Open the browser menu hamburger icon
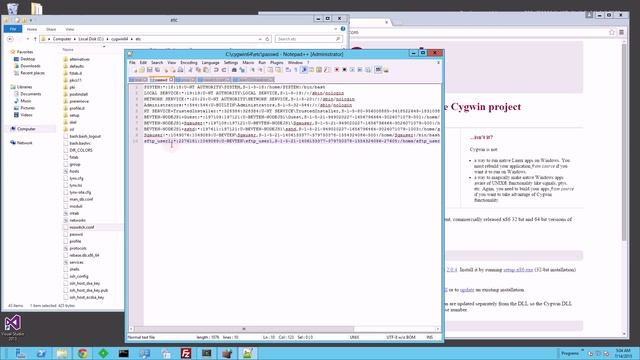Screen dimensions: 640x360 point(621,32)
